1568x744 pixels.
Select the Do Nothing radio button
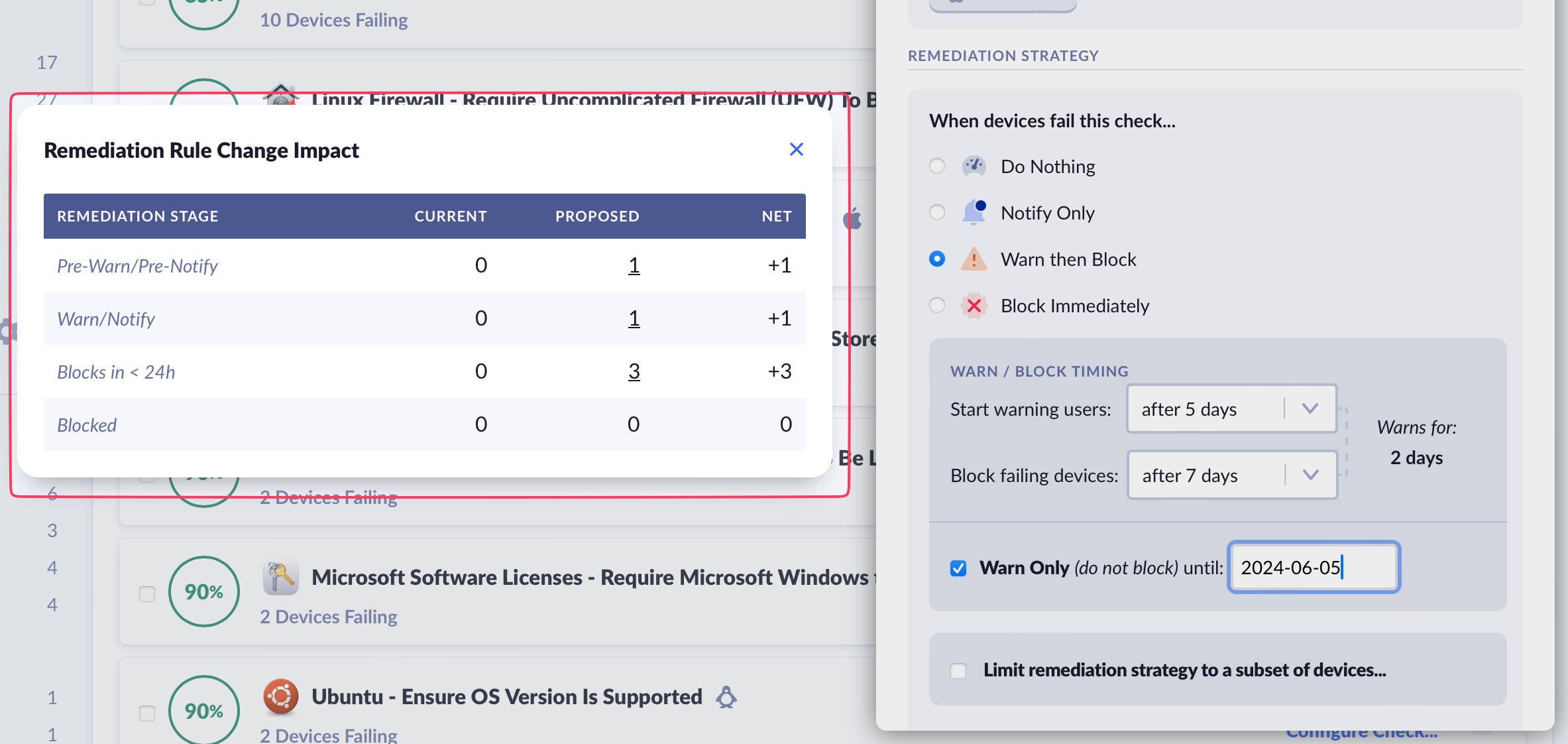coord(936,166)
